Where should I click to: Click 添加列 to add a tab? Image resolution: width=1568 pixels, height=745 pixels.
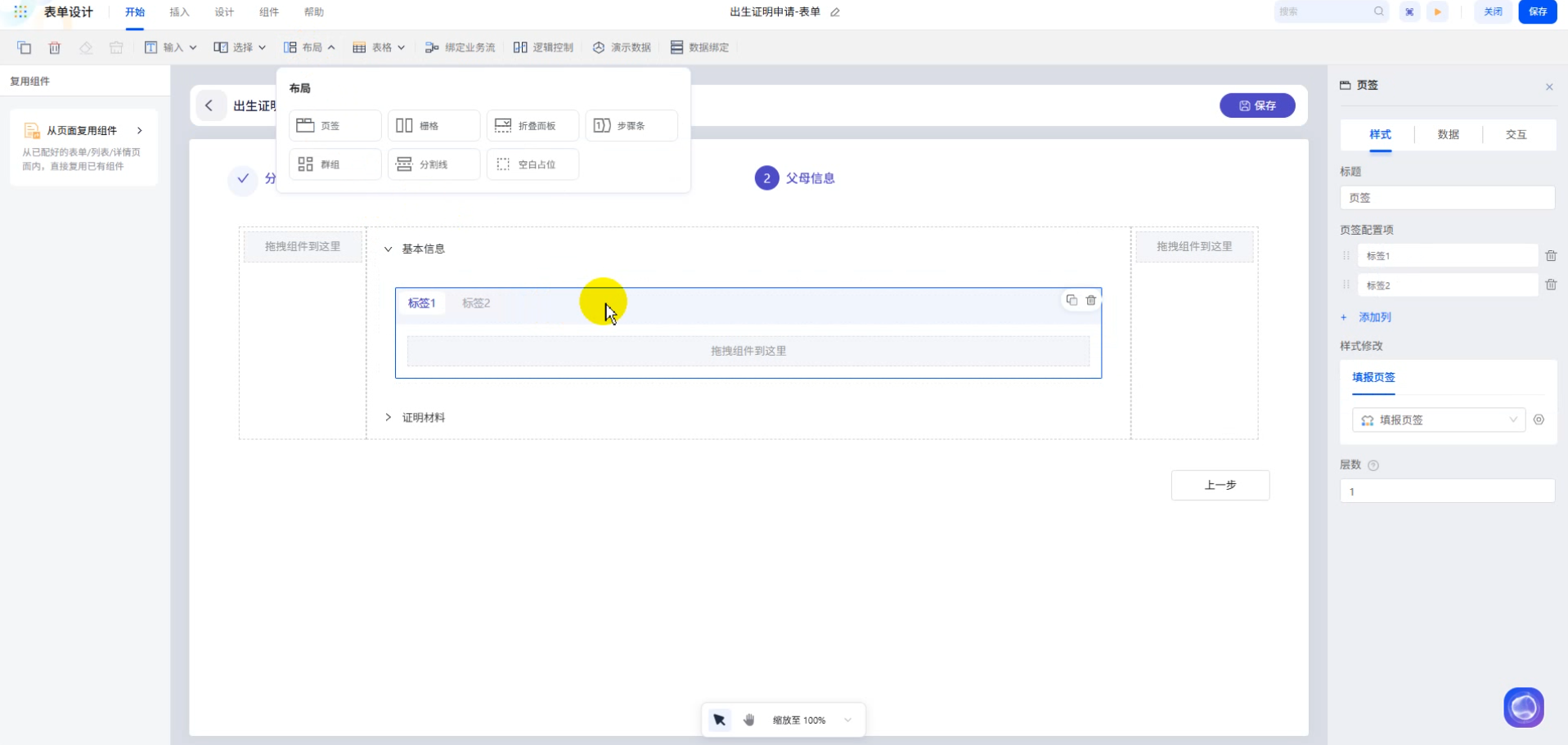[x=1374, y=317]
